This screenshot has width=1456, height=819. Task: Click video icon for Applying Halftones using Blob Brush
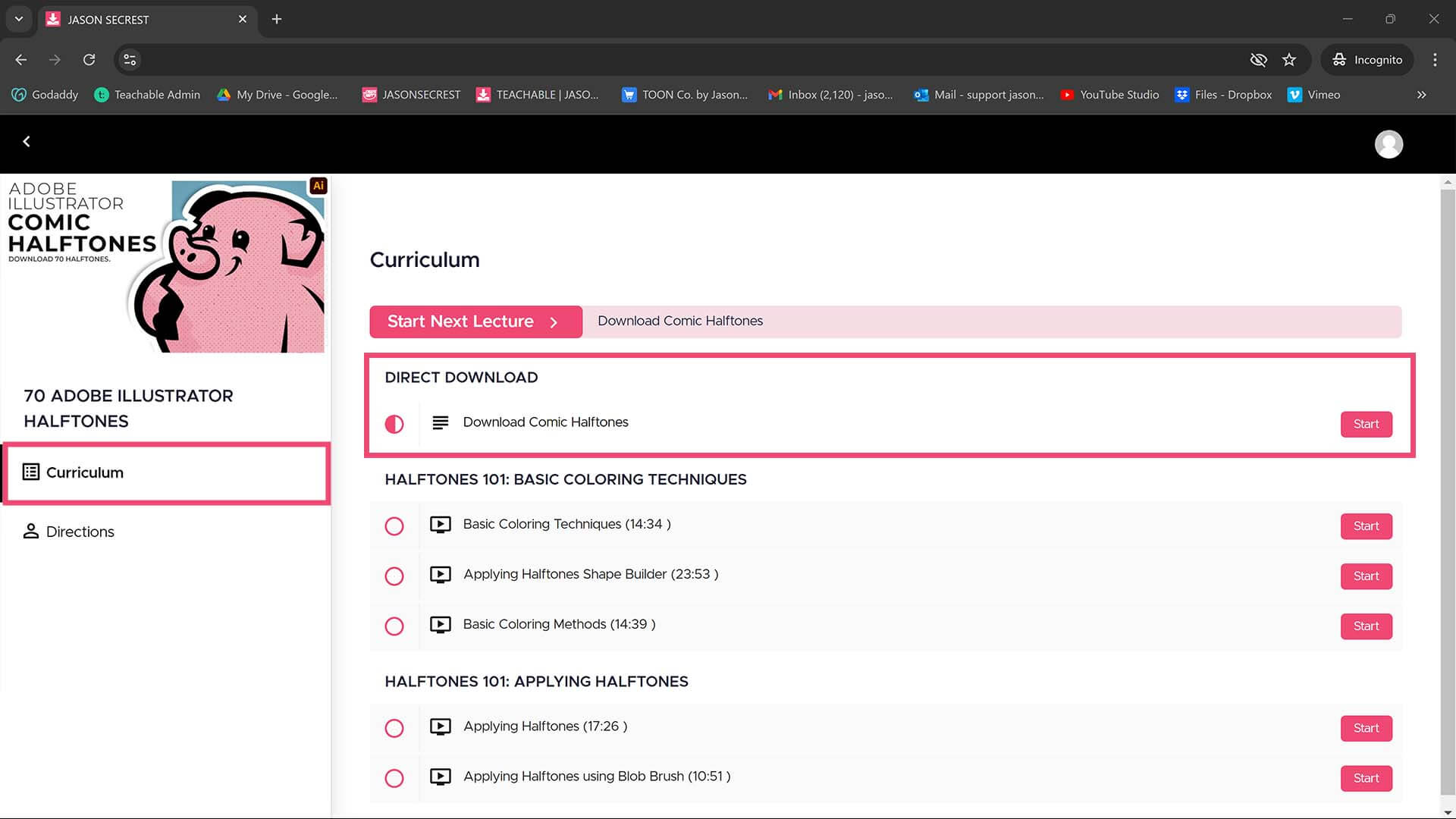pyautogui.click(x=440, y=777)
